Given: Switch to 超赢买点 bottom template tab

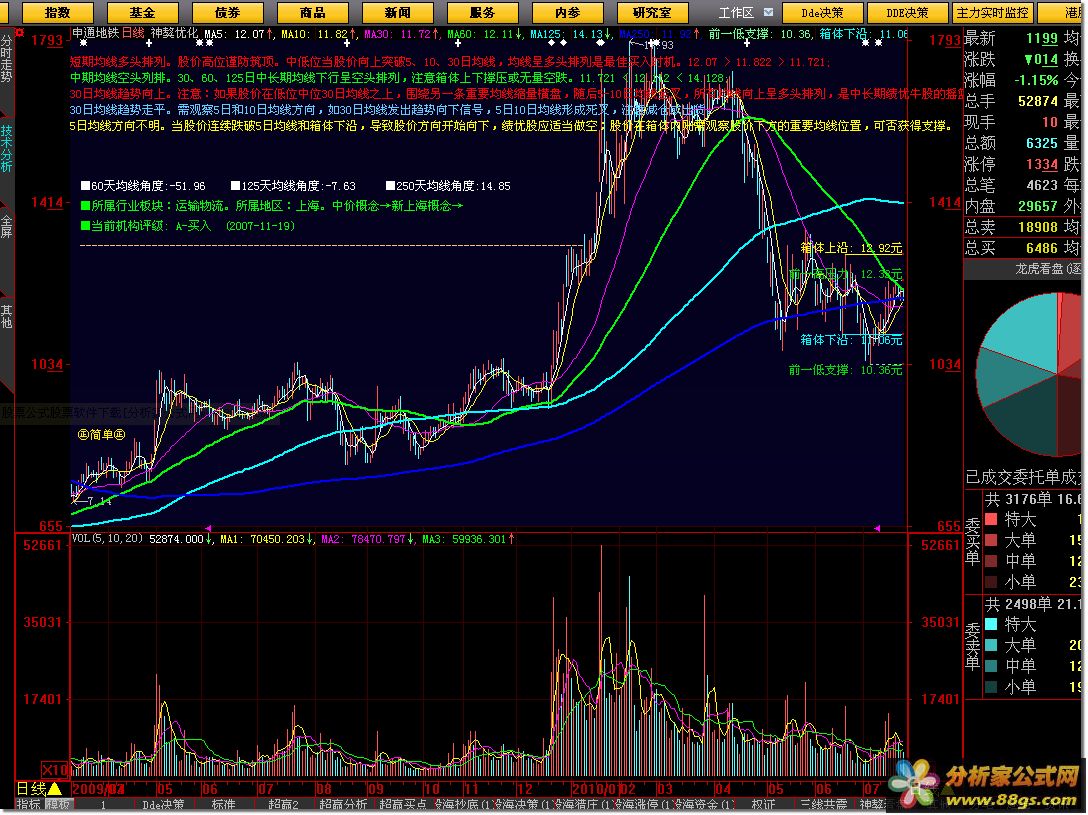Looking at the screenshot, I should tap(403, 805).
